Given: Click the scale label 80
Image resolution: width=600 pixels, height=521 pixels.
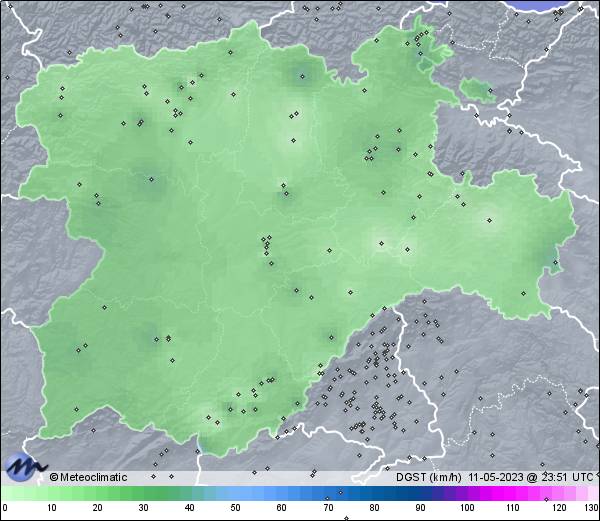Looking at the screenshot, I should [374, 508].
